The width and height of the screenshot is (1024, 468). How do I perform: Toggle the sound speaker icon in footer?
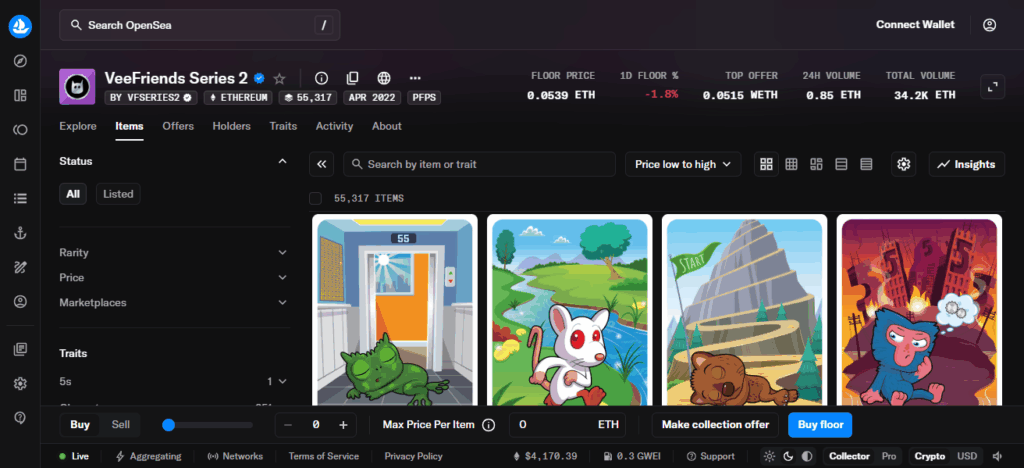[x=997, y=456]
